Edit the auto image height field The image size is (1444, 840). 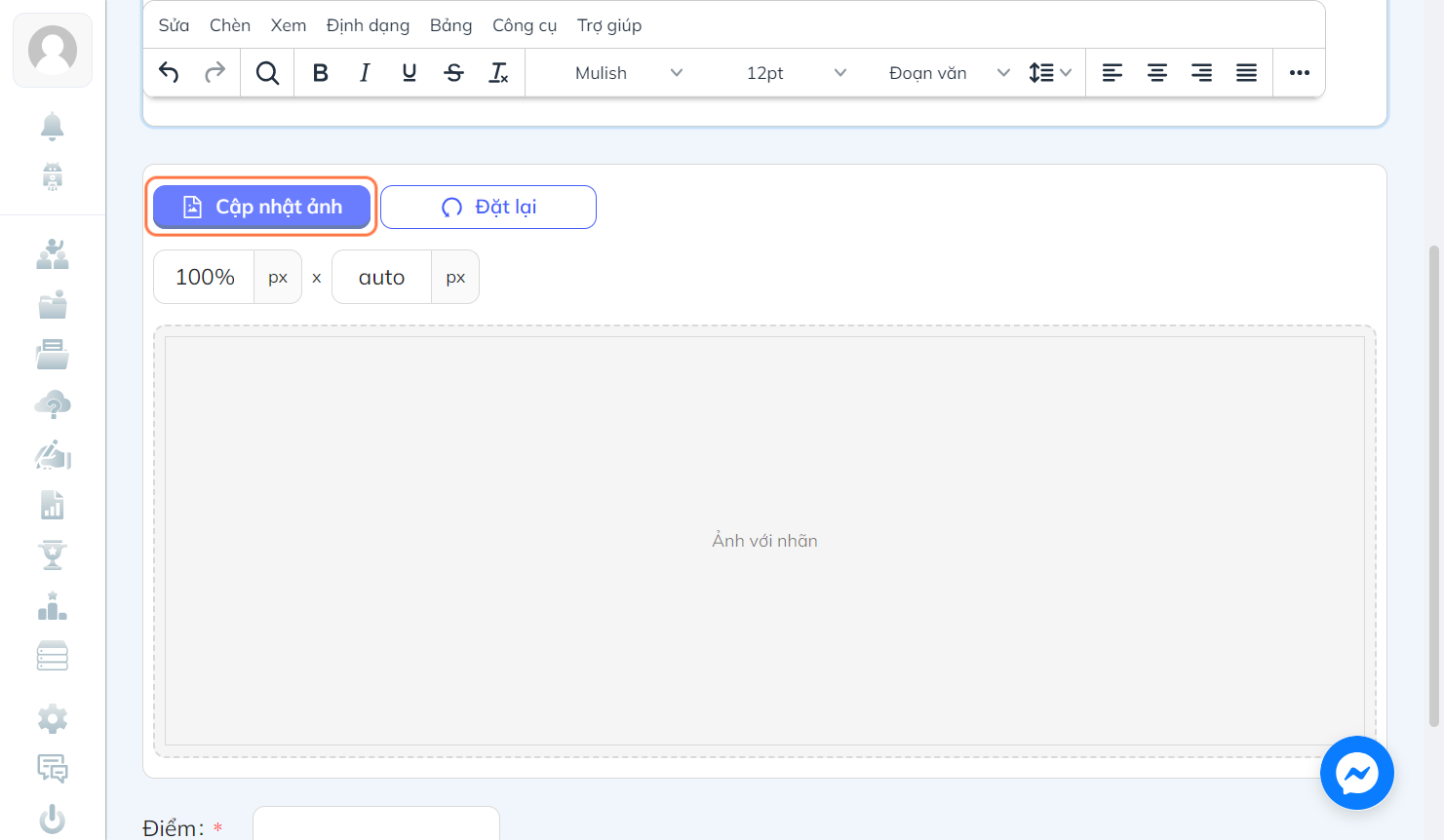pyautogui.click(x=382, y=277)
